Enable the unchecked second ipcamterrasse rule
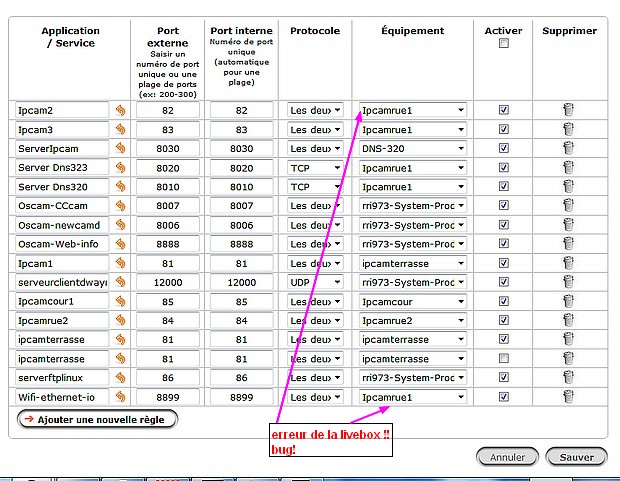This screenshot has width=620, height=481. tap(503, 358)
